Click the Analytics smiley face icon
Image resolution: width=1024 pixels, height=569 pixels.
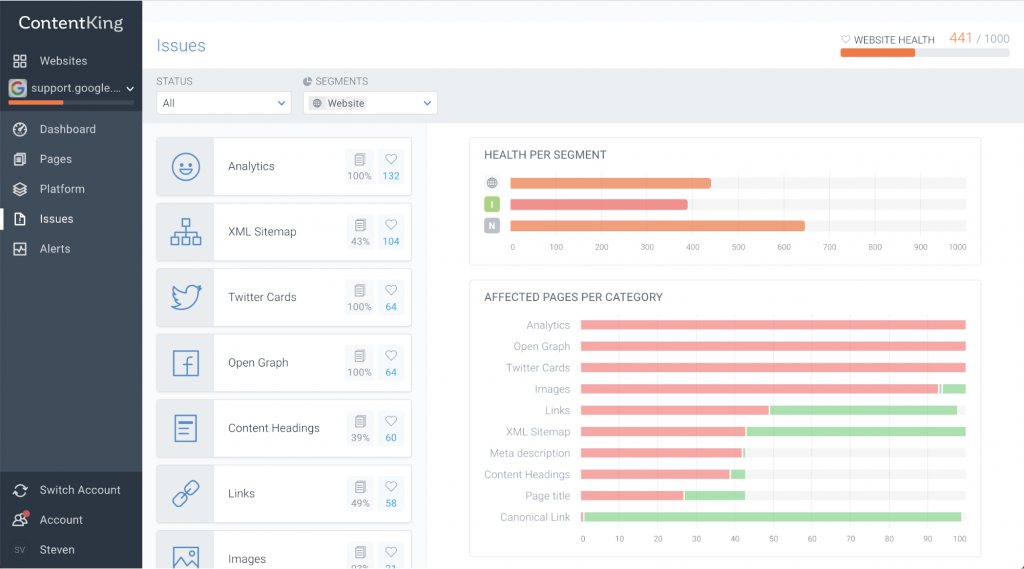185,167
